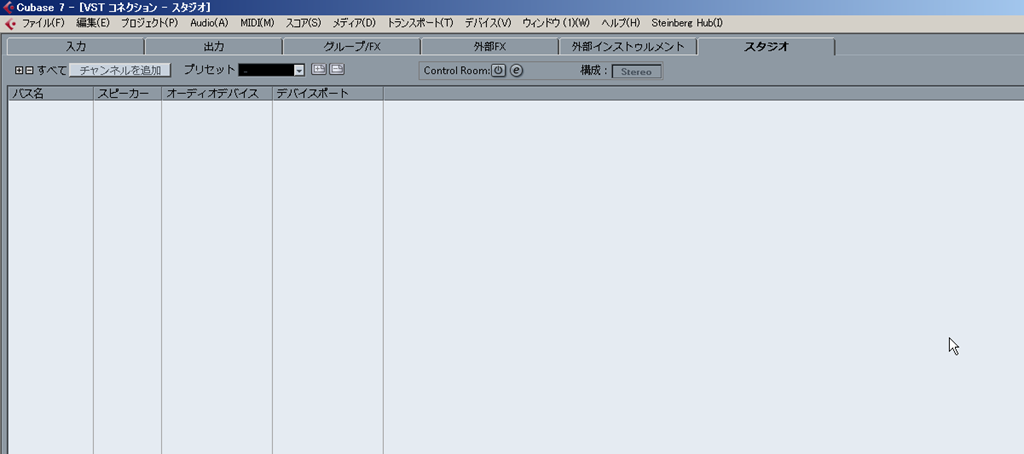Open the ヘルプ(H) menu

click(620, 23)
